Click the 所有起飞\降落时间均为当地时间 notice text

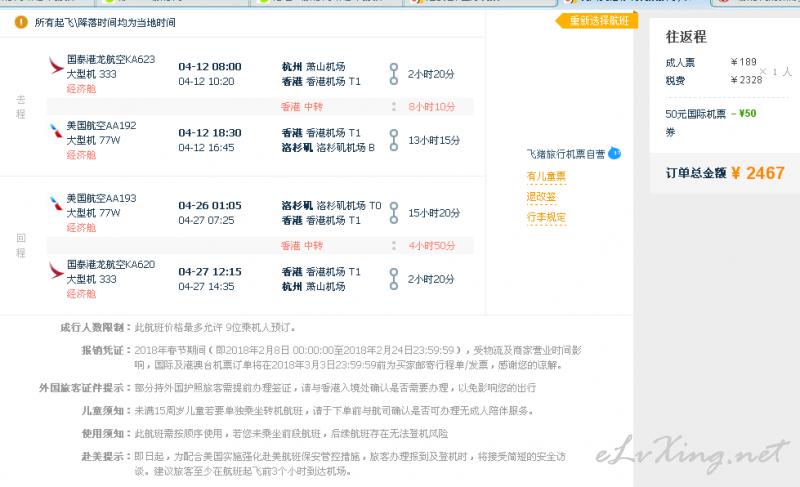[105, 22]
